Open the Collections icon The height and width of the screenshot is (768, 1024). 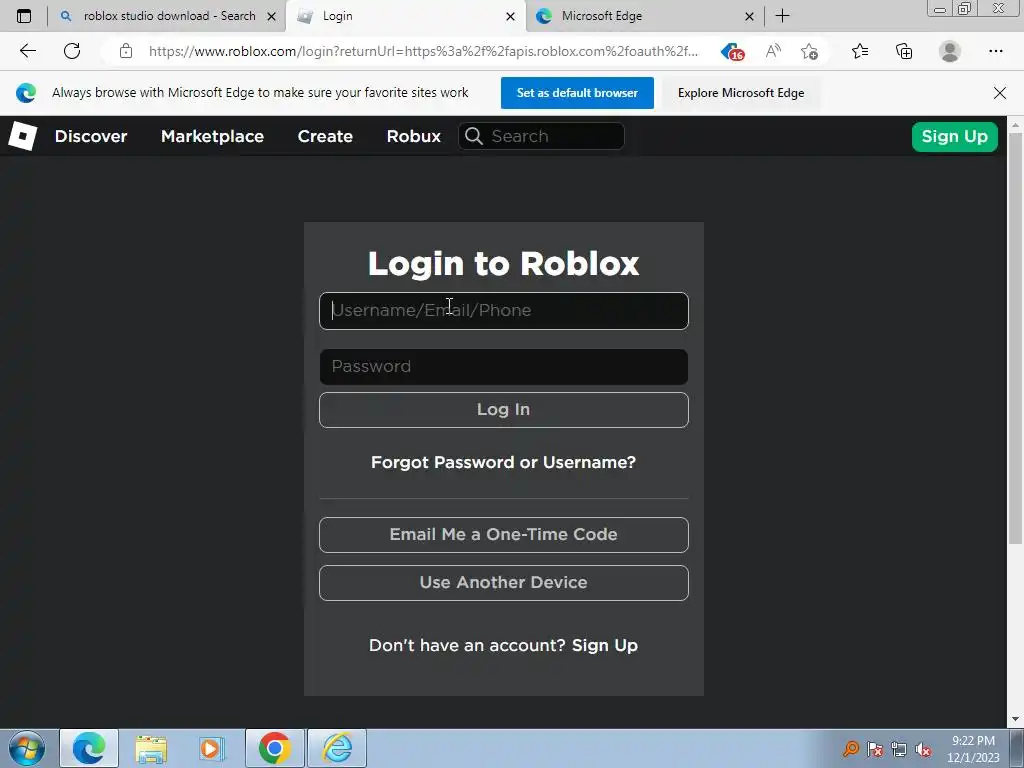point(904,51)
